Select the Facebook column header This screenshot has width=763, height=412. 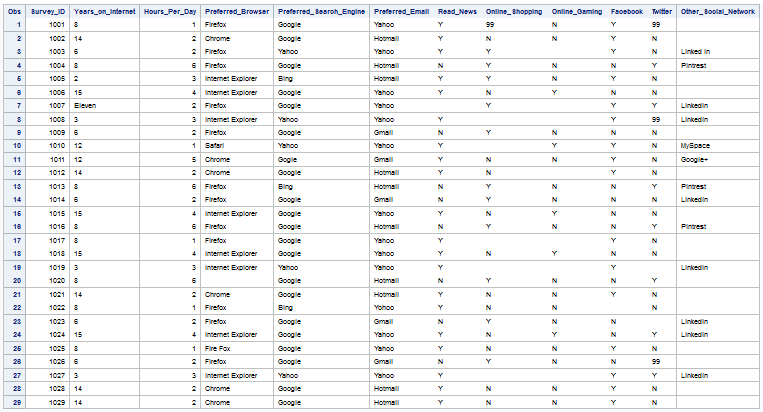(x=627, y=10)
